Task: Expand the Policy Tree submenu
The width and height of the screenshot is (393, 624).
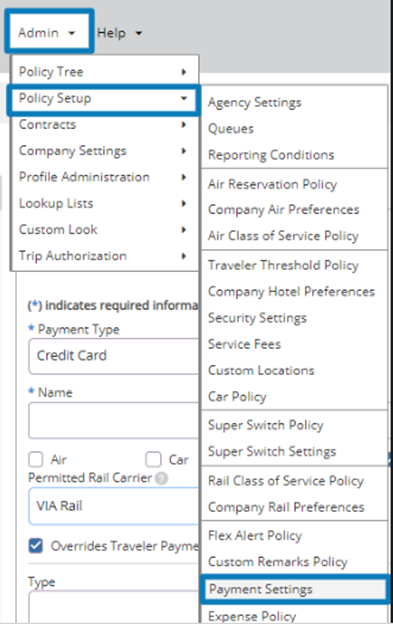Action: [x=105, y=72]
